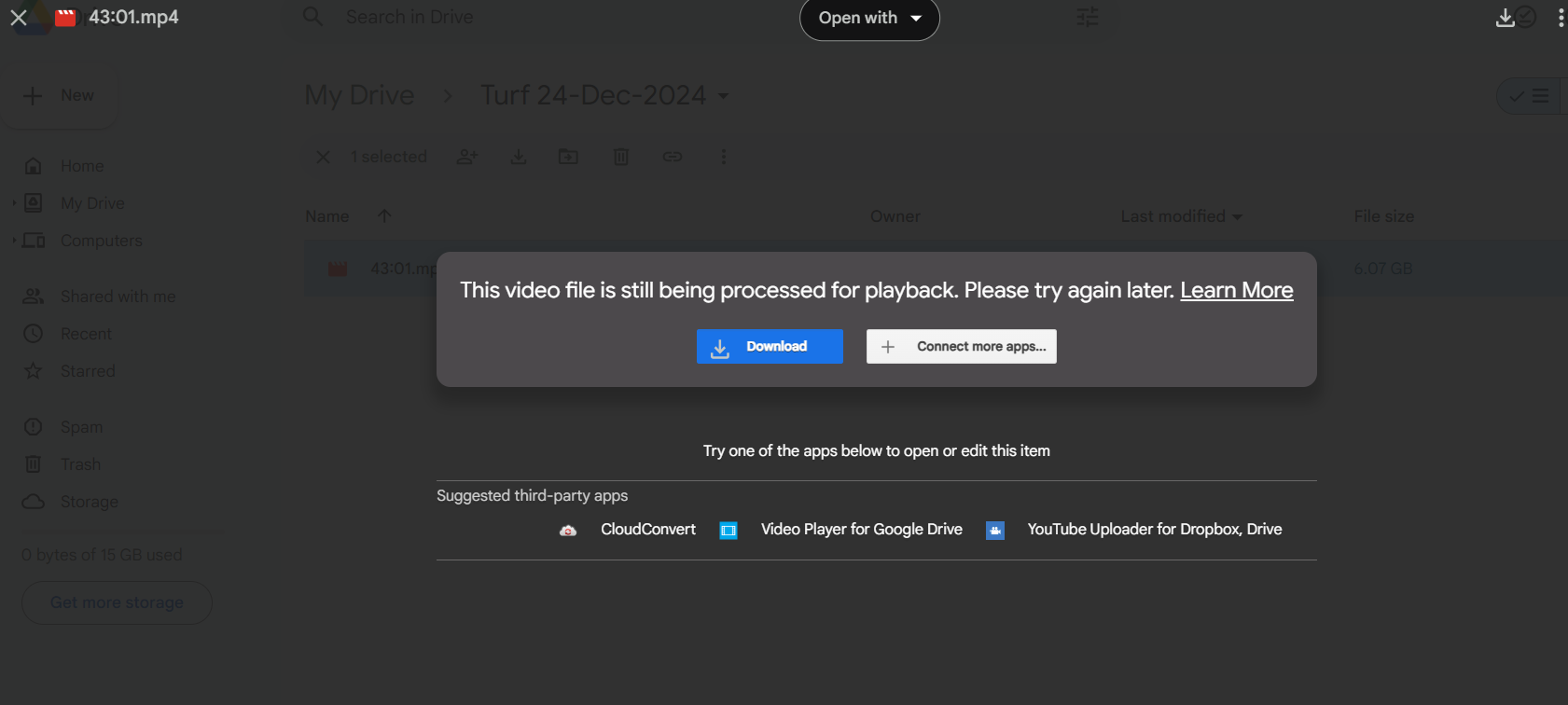1568x705 pixels.
Task: Click the Connect more apps button
Action: coord(961,346)
